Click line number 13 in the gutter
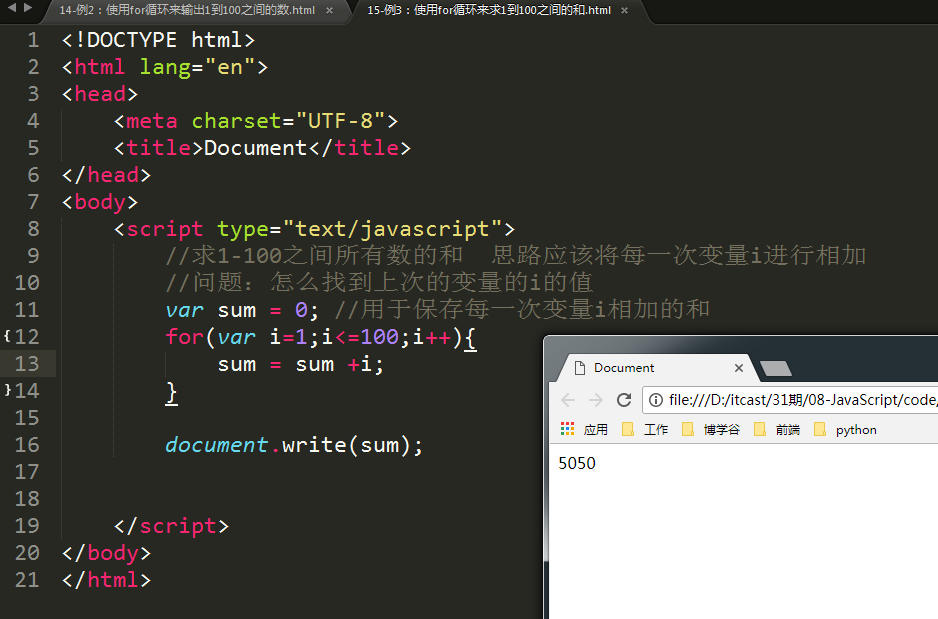This screenshot has height=619, width=938. pos(27,364)
